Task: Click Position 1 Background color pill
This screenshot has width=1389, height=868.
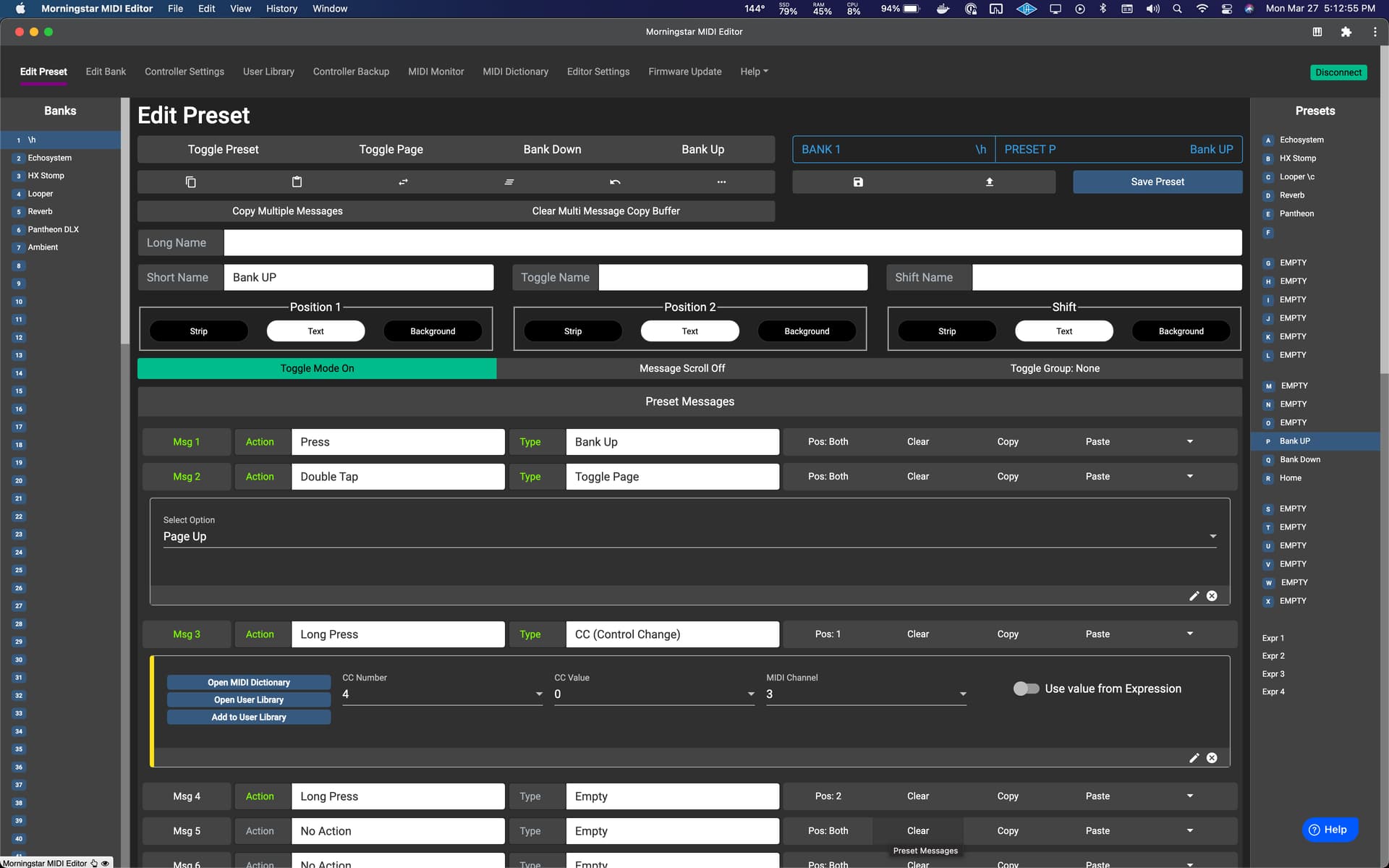Action: (433, 331)
